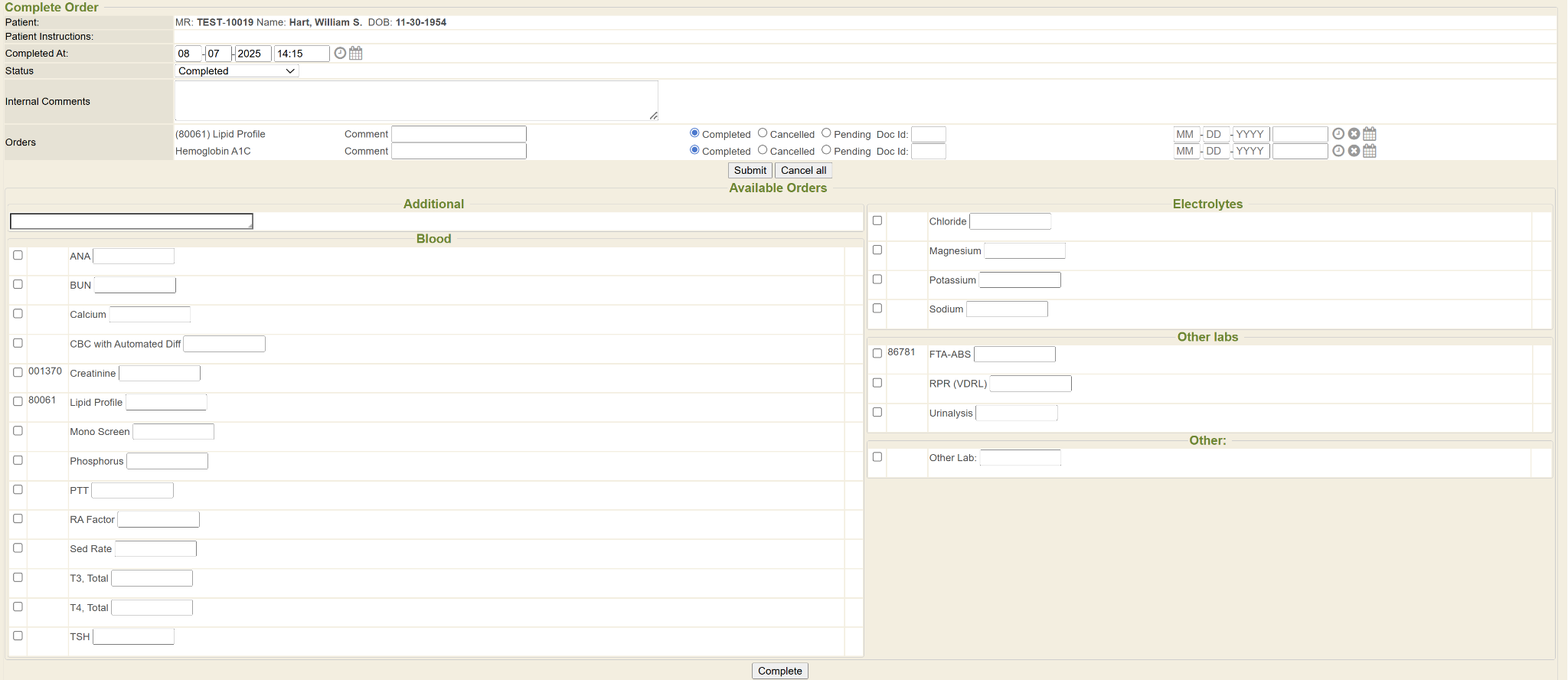Focus the Additional orders search box
Screen dimensions: 1568x680
131,221
